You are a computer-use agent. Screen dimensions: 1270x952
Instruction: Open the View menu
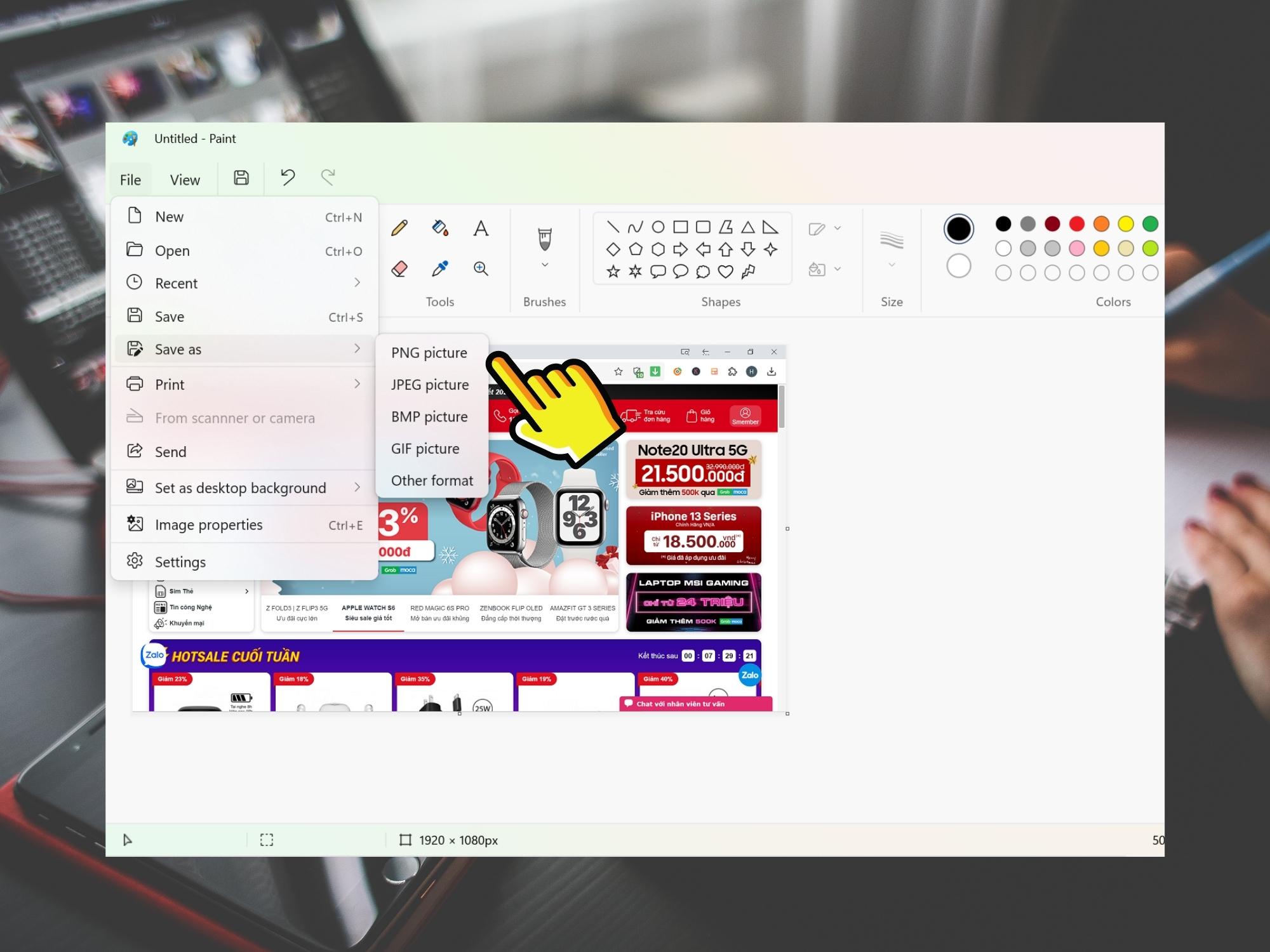tap(184, 179)
